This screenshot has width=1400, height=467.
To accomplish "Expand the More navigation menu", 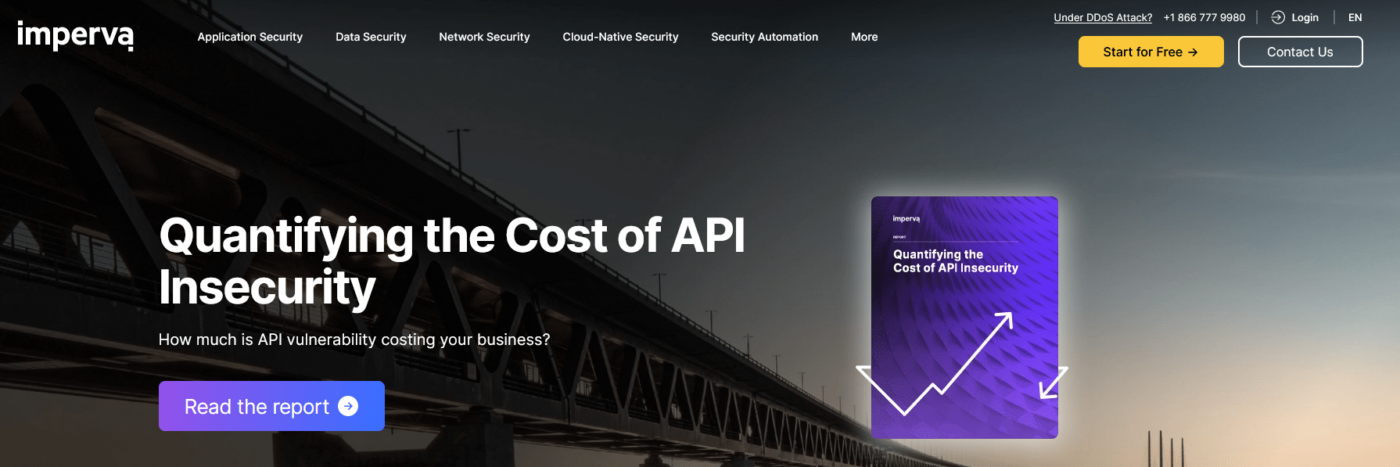I will [864, 37].
